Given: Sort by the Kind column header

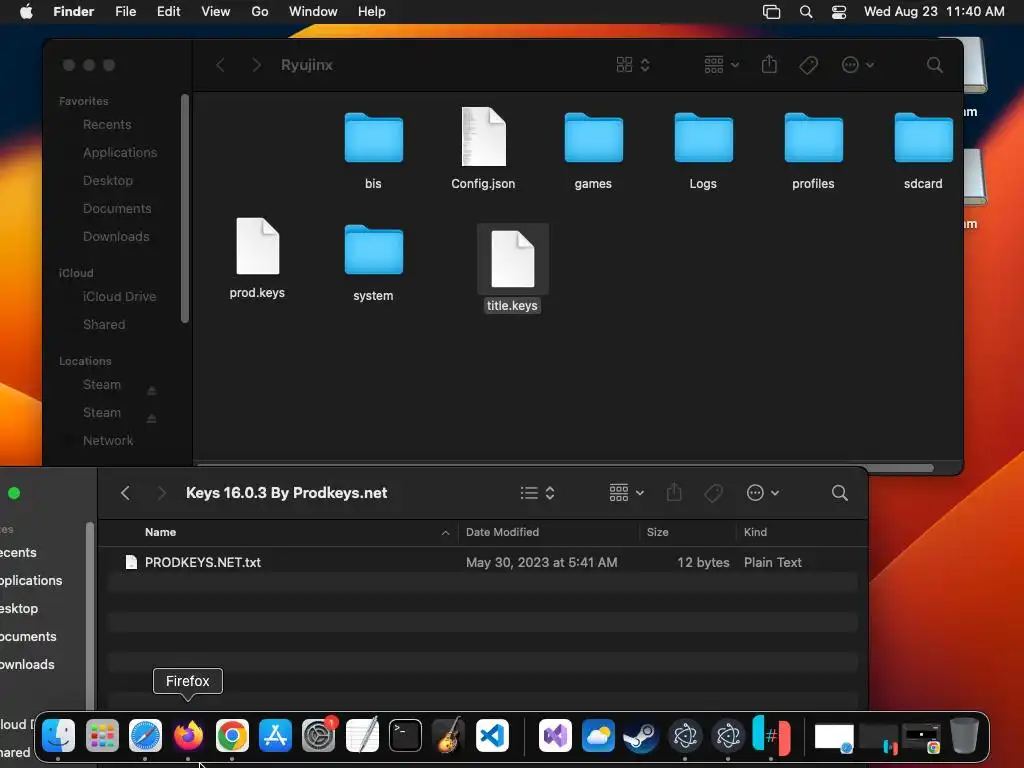Looking at the screenshot, I should point(756,532).
